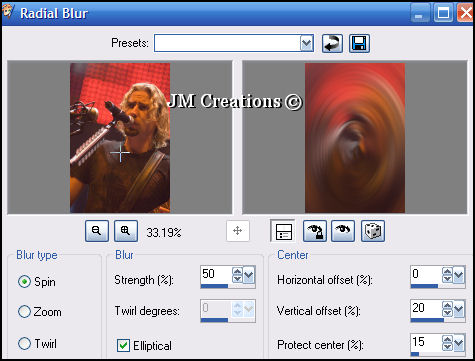Zoom in the preview with plus magnifier
Screen dimensions: 475x361
[126, 231]
